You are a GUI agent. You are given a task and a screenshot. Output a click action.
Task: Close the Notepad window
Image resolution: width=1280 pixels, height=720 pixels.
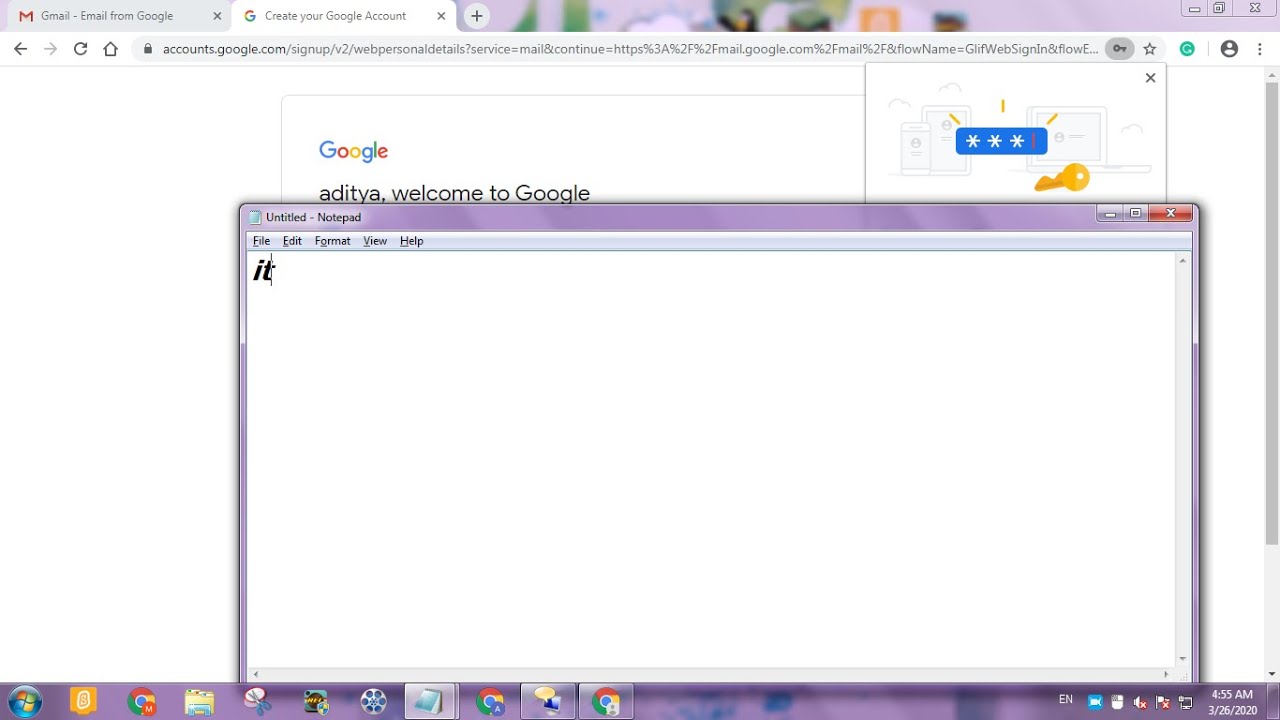point(1170,213)
